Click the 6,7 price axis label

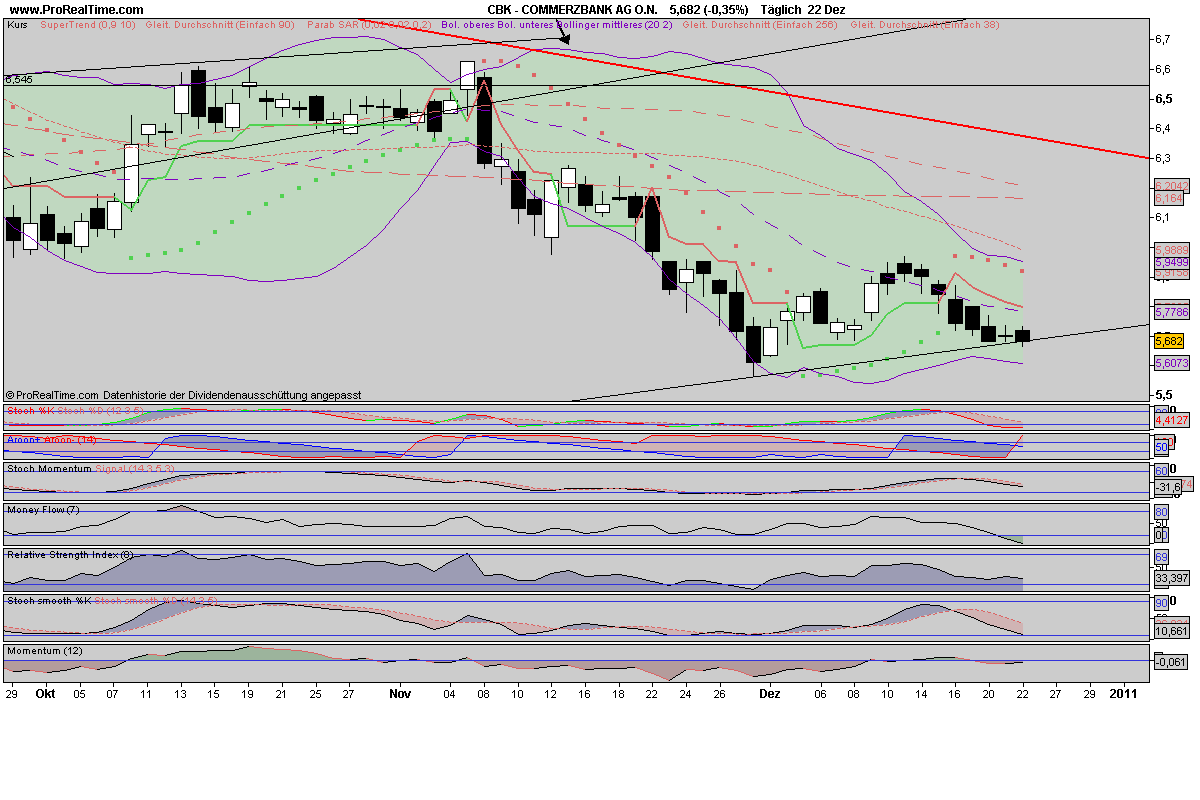pos(1163,39)
